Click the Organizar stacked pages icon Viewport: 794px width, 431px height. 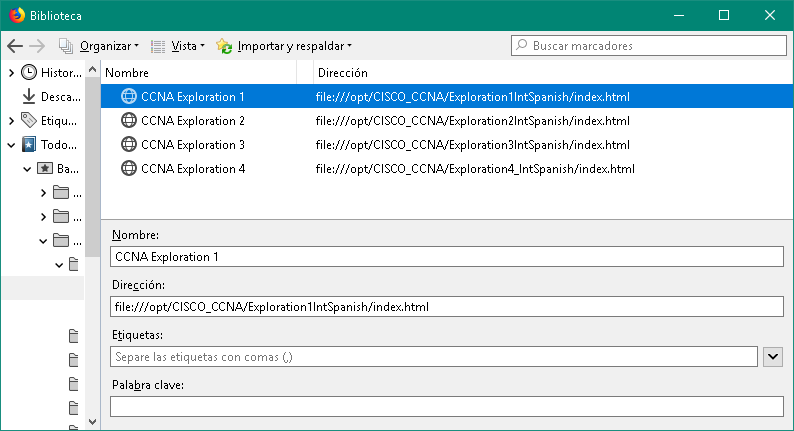(66, 46)
